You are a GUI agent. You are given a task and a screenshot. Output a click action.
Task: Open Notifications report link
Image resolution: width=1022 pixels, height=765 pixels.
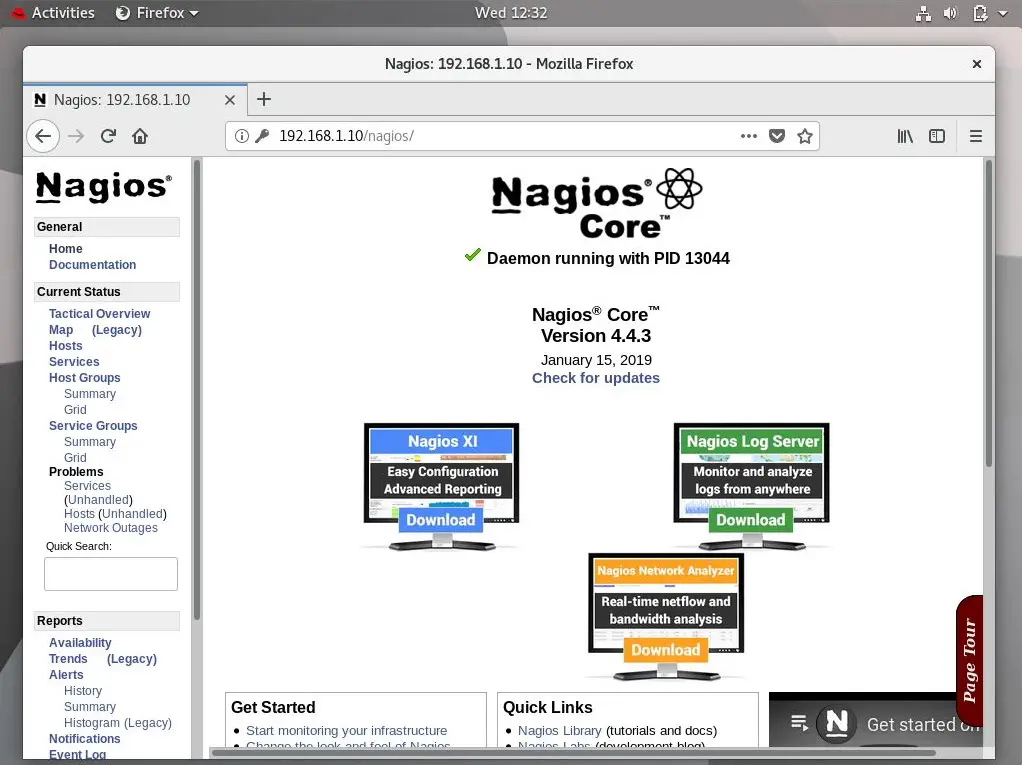pyautogui.click(x=85, y=739)
